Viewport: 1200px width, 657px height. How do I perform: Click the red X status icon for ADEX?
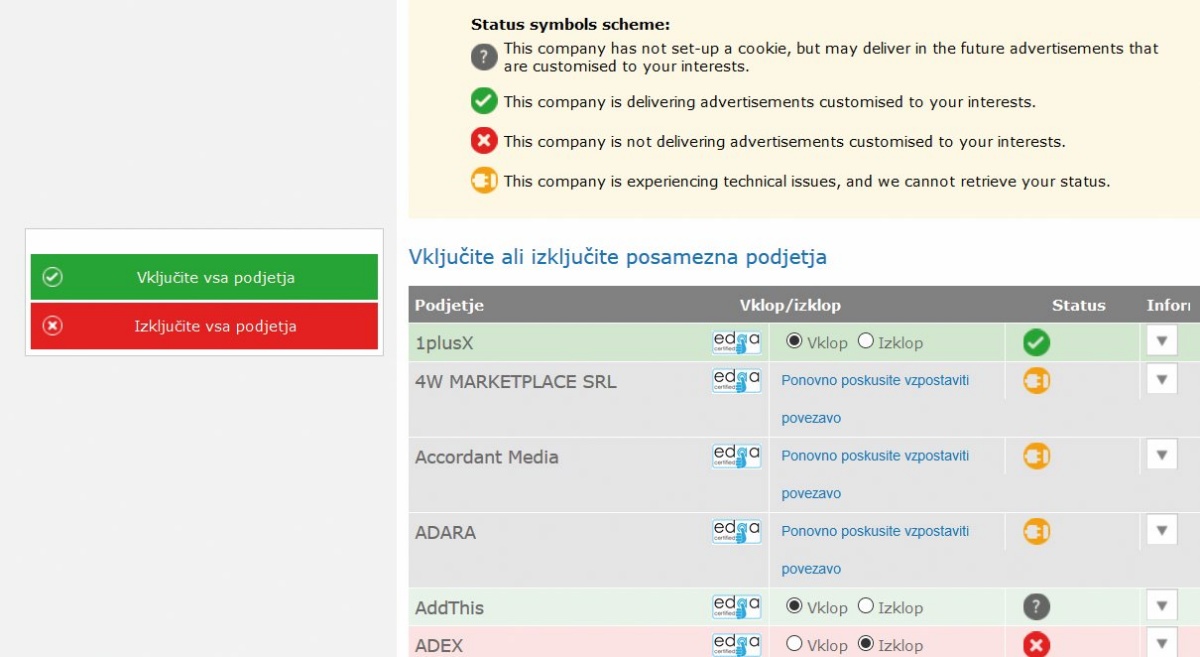click(x=1036, y=645)
